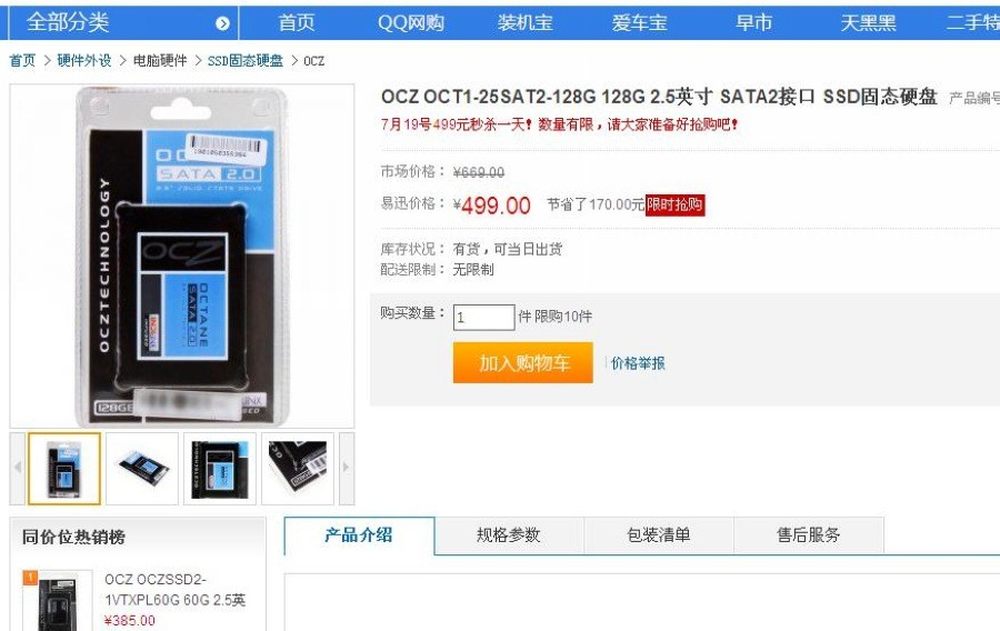
Task: Select 爱车宝 in the top navigation
Action: [639, 23]
